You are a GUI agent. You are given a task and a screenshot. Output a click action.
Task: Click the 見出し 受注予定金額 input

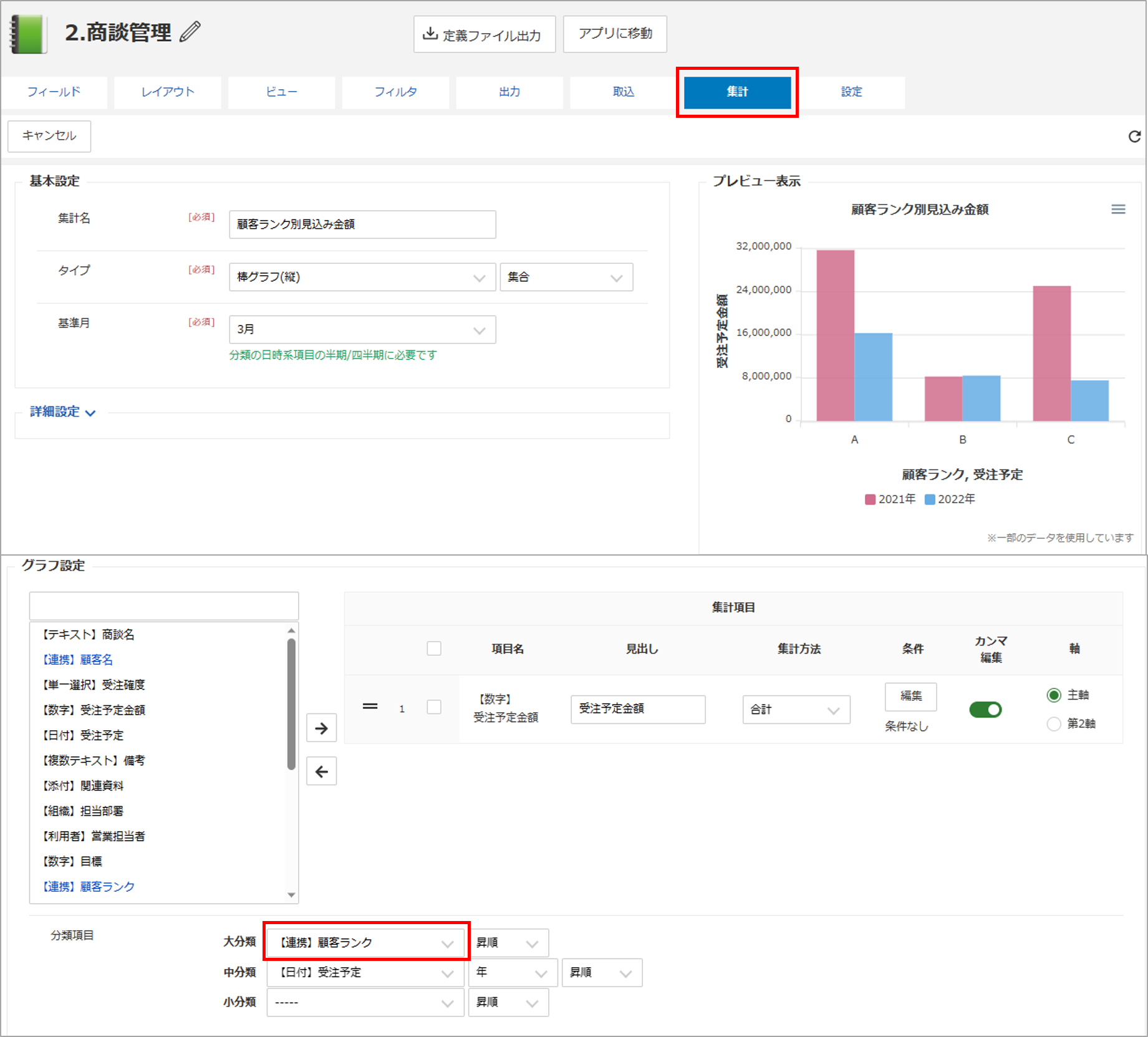pyautogui.click(x=638, y=710)
